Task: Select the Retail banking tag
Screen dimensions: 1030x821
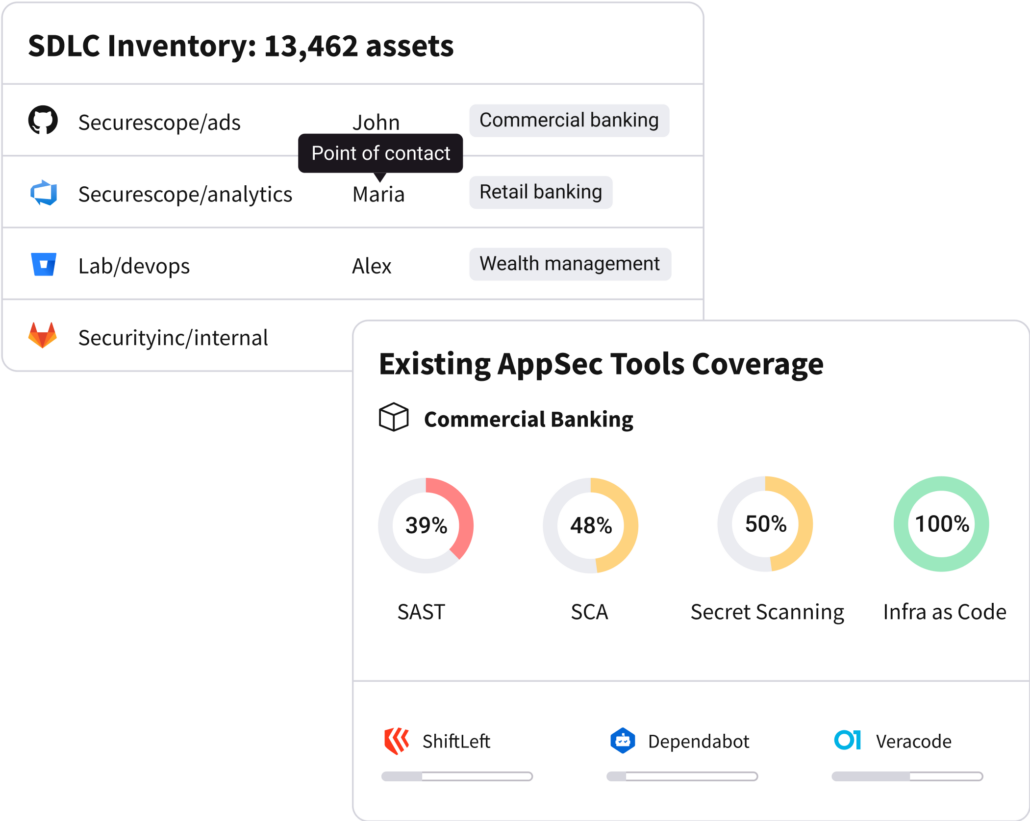Action: (x=541, y=192)
